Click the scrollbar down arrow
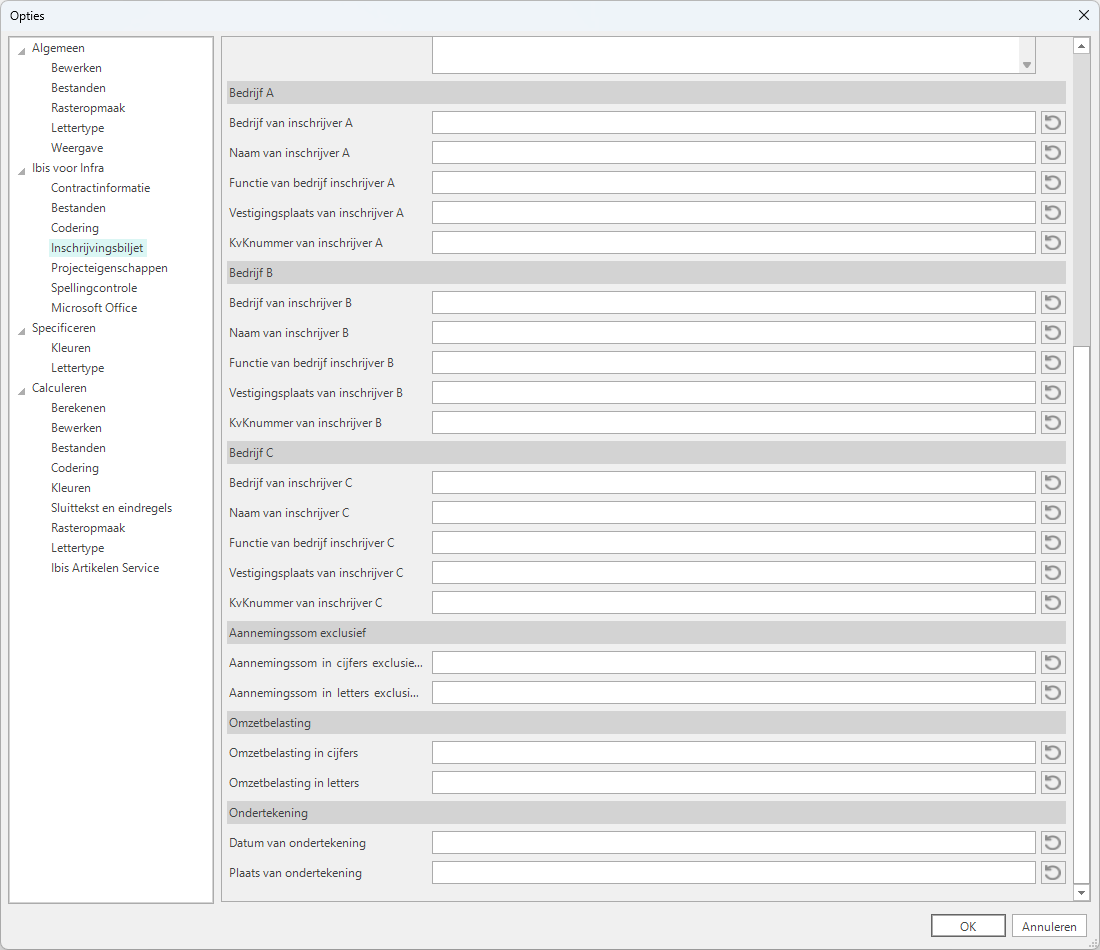 click(x=1081, y=892)
